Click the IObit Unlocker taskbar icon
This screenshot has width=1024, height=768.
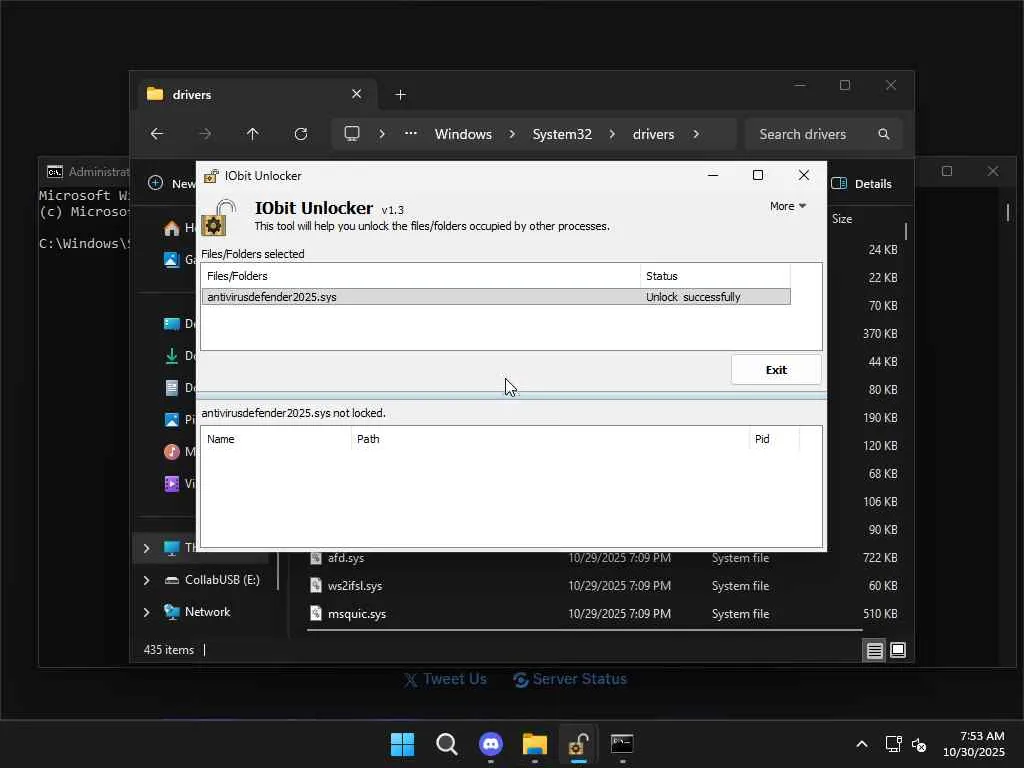coord(578,744)
